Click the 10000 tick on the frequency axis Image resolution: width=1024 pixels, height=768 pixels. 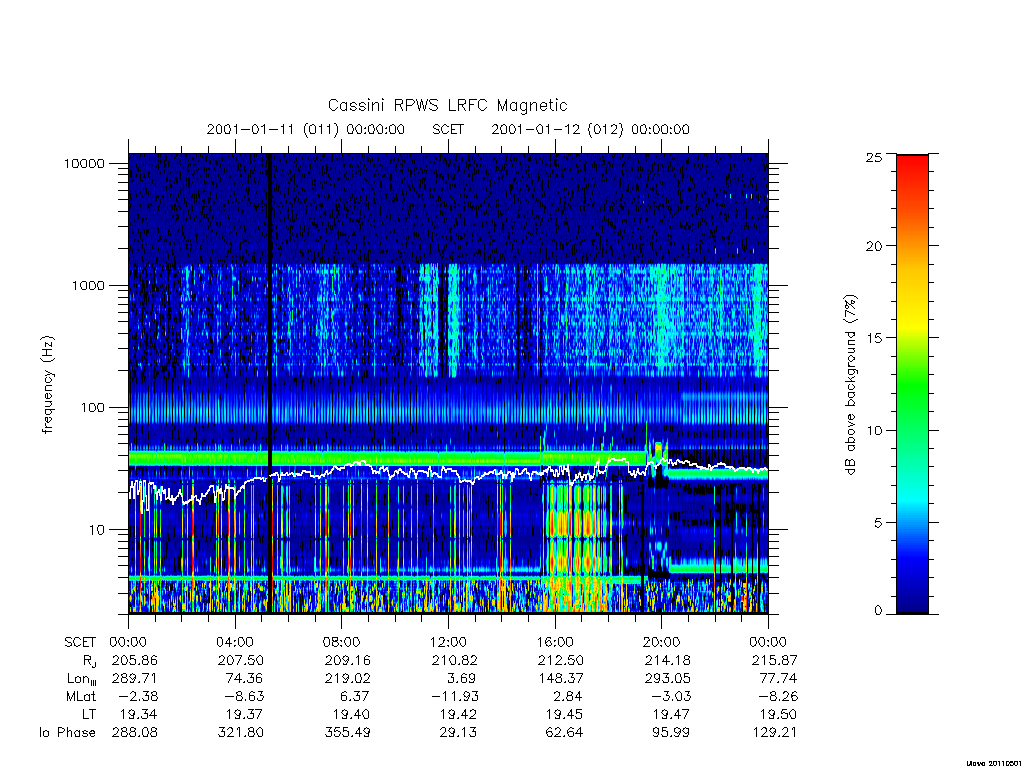tap(84, 163)
